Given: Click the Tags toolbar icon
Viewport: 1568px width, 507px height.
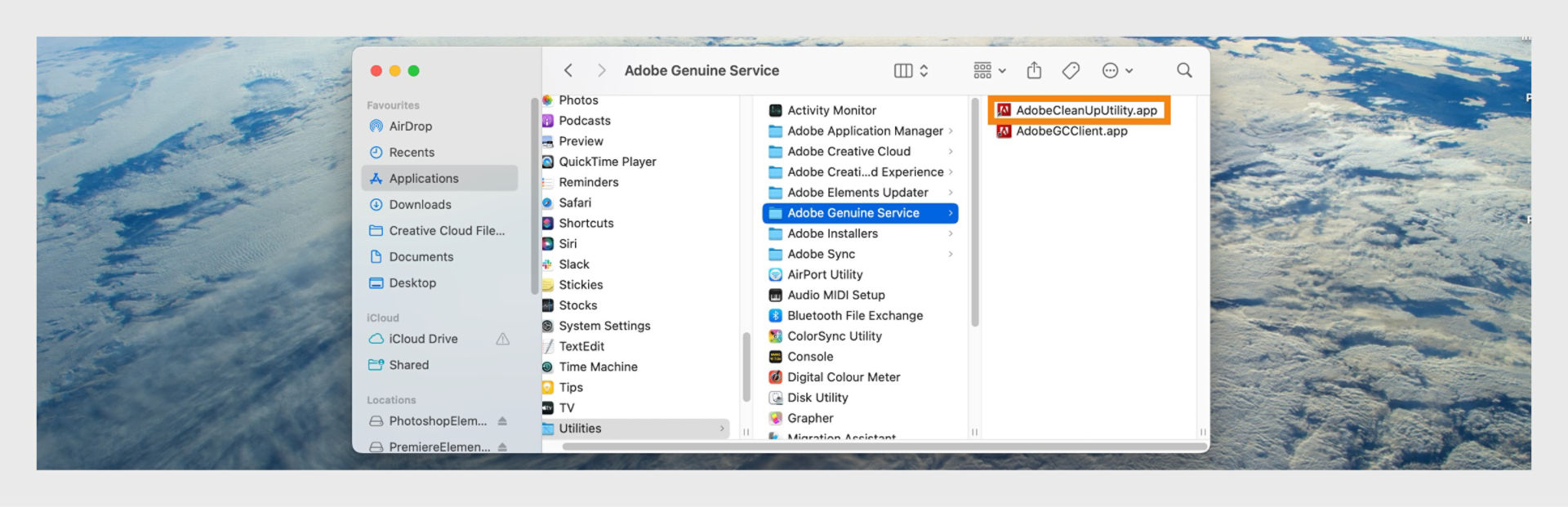Looking at the screenshot, I should point(1071,71).
